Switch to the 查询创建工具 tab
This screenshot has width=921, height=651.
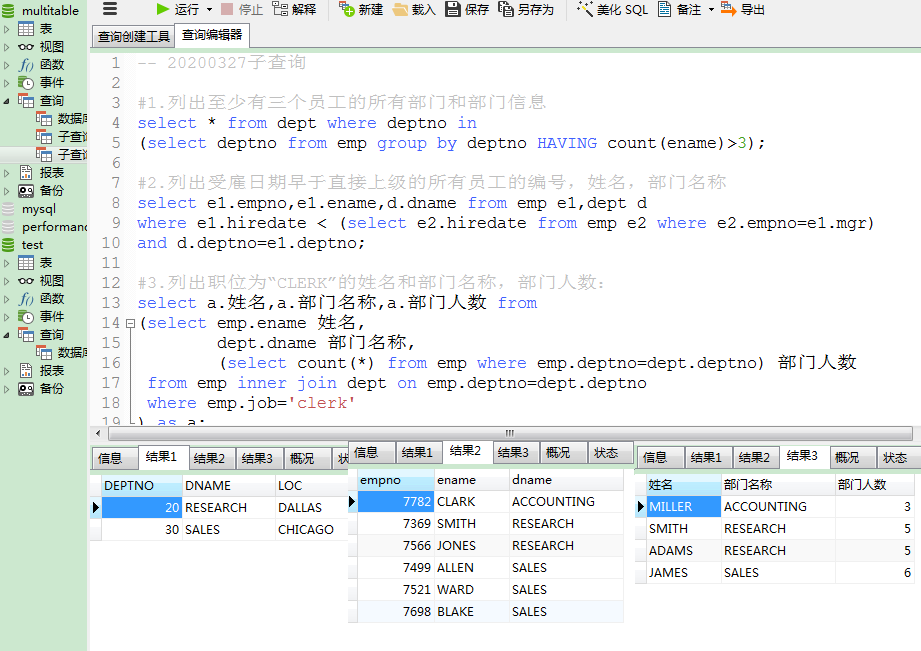[x=134, y=37]
